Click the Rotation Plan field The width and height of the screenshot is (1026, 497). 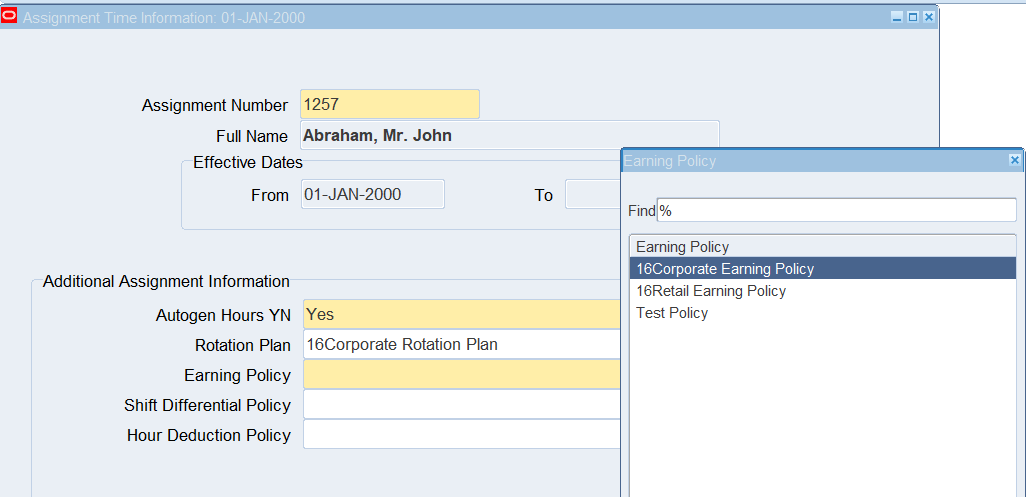(x=460, y=344)
